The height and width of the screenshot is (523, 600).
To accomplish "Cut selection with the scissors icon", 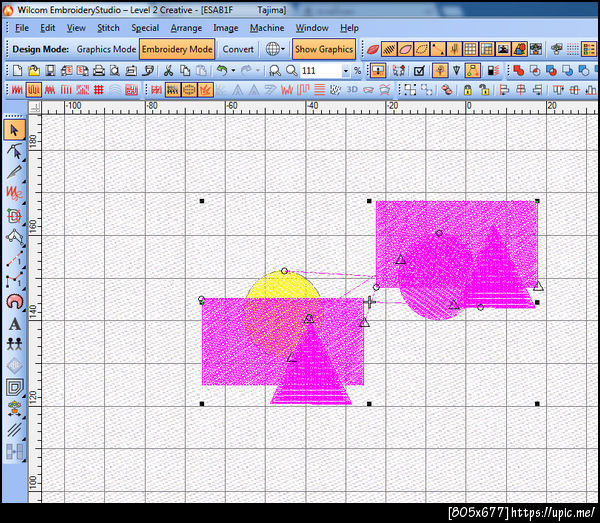I will 168,70.
